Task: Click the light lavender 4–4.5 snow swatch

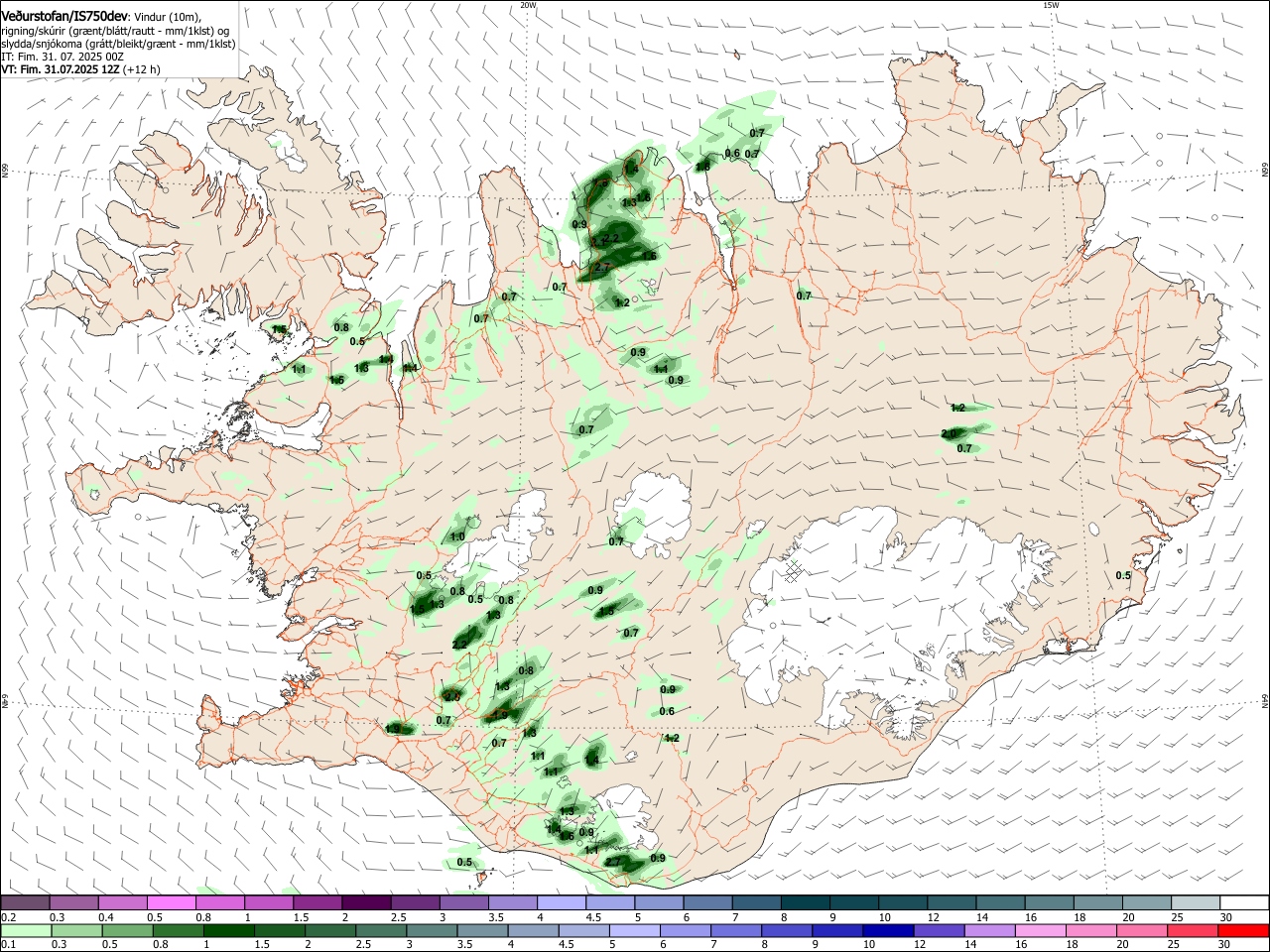Action: (561, 902)
